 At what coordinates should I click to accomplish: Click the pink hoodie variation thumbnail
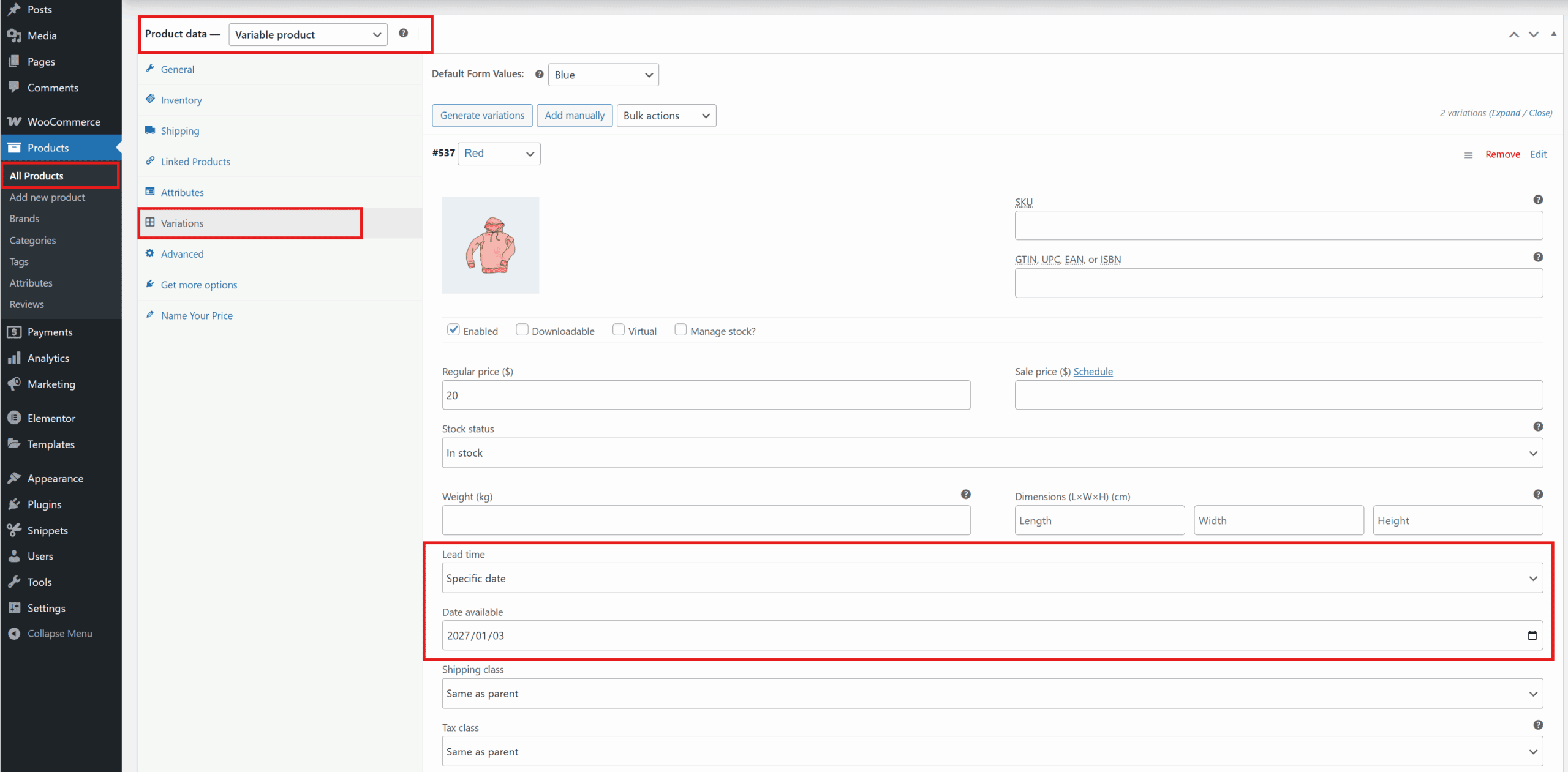click(491, 245)
